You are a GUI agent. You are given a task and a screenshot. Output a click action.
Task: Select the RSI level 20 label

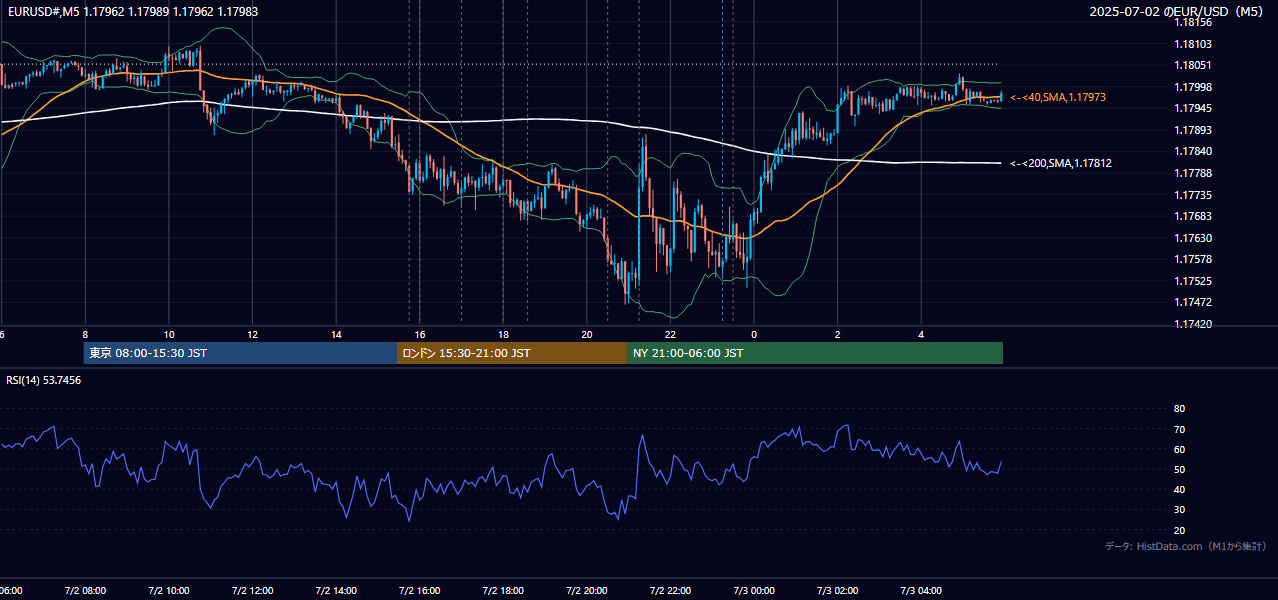click(1180, 530)
